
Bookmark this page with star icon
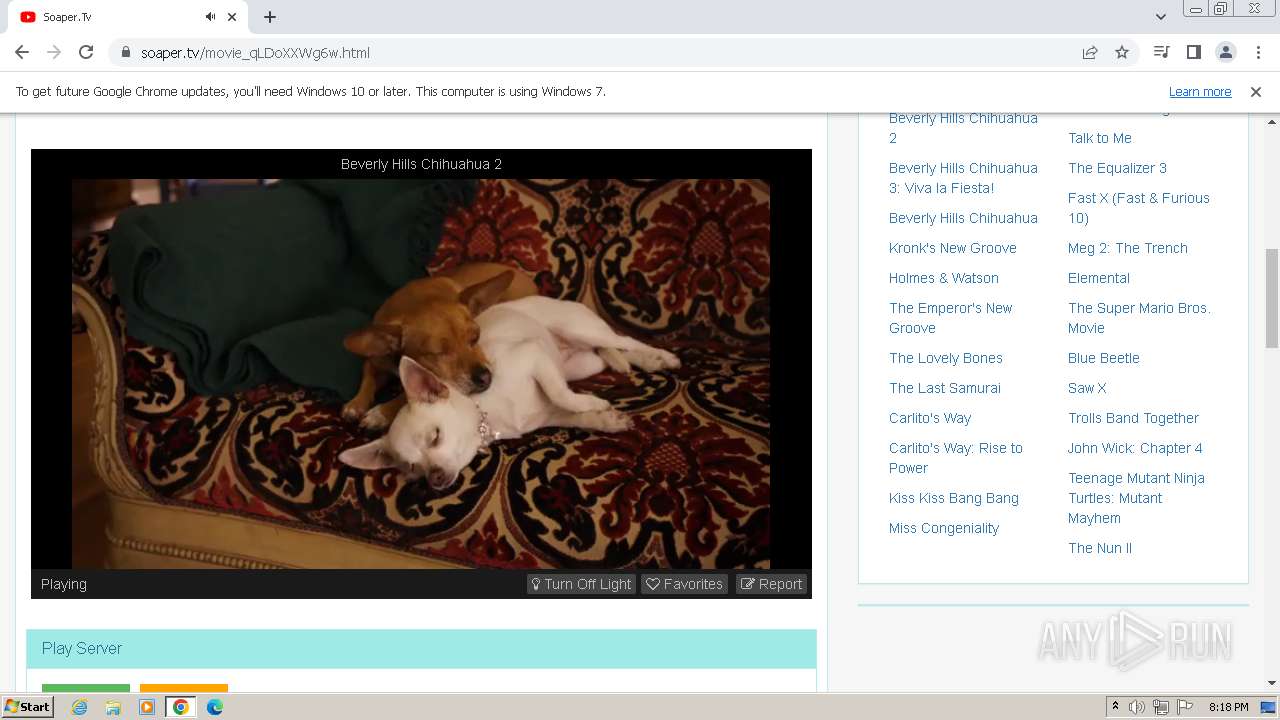click(1122, 52)
